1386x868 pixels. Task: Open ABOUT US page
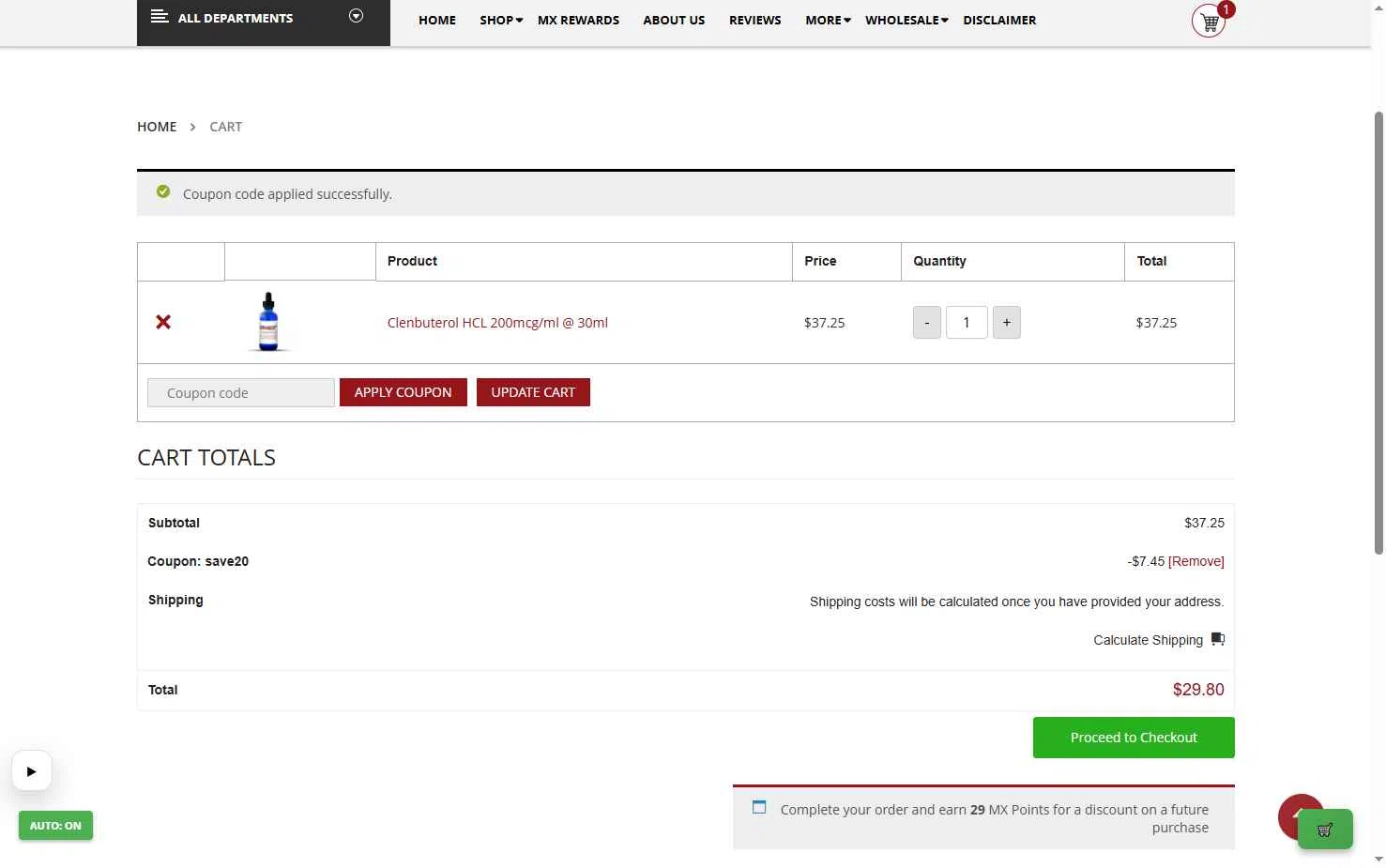coord(674,20)
